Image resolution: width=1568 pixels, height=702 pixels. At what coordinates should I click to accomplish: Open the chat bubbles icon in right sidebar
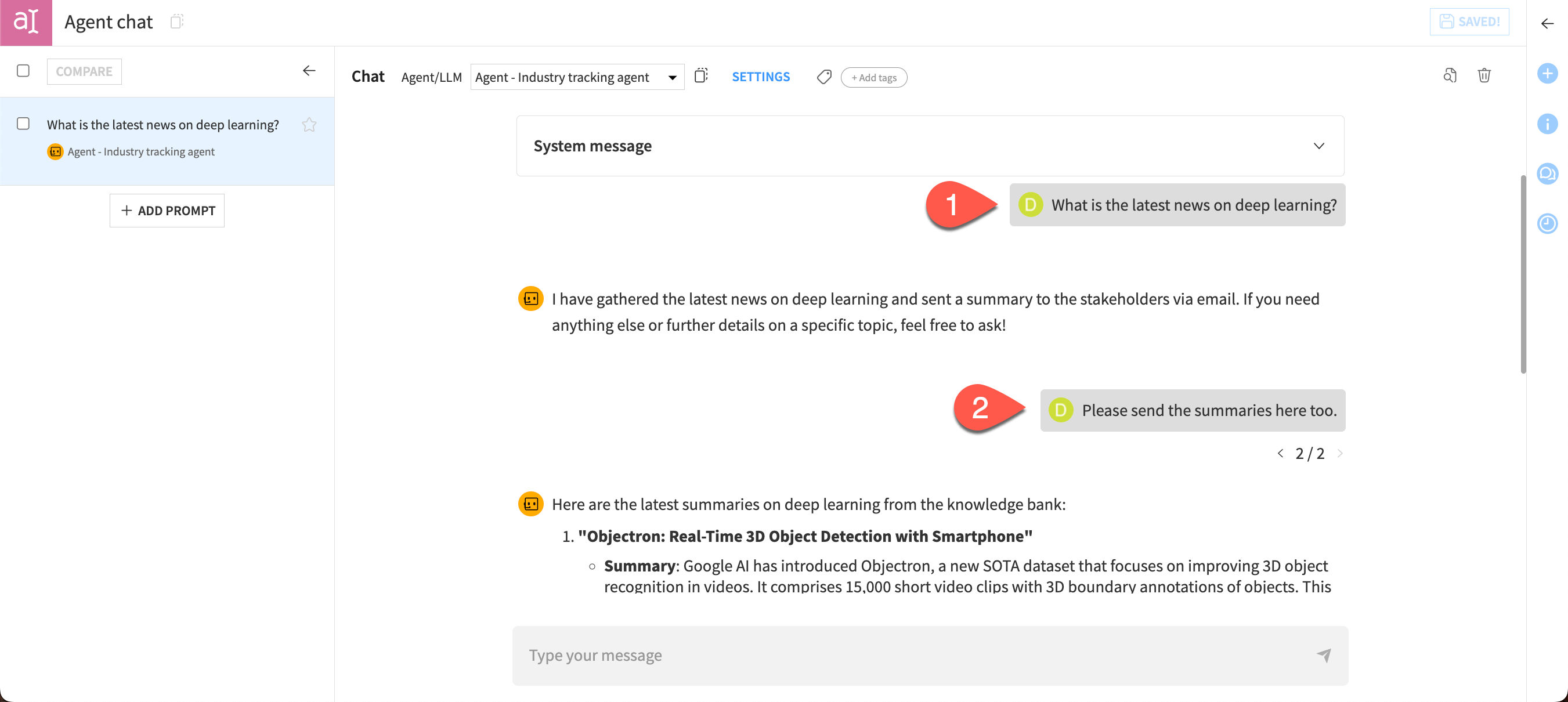[1547, 174]
